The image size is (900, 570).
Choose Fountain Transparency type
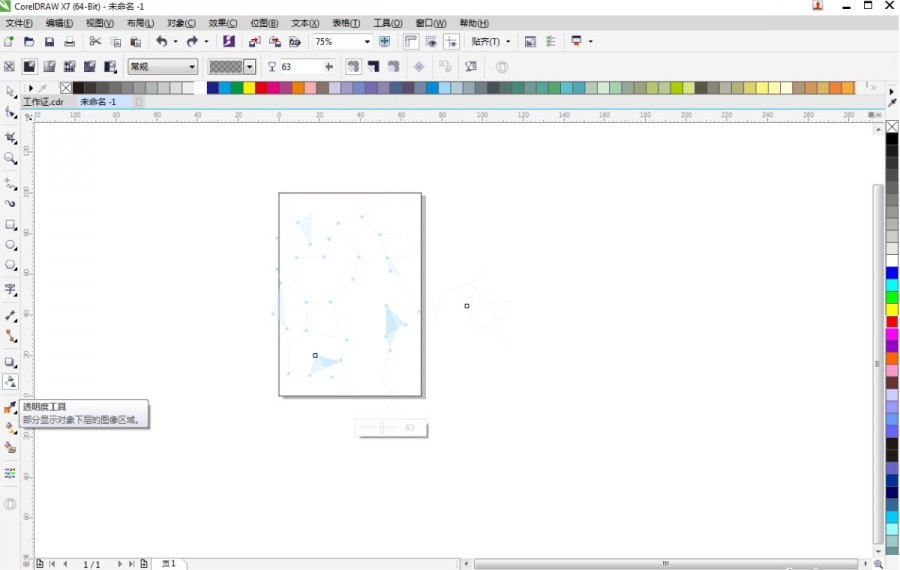(49, 67)
